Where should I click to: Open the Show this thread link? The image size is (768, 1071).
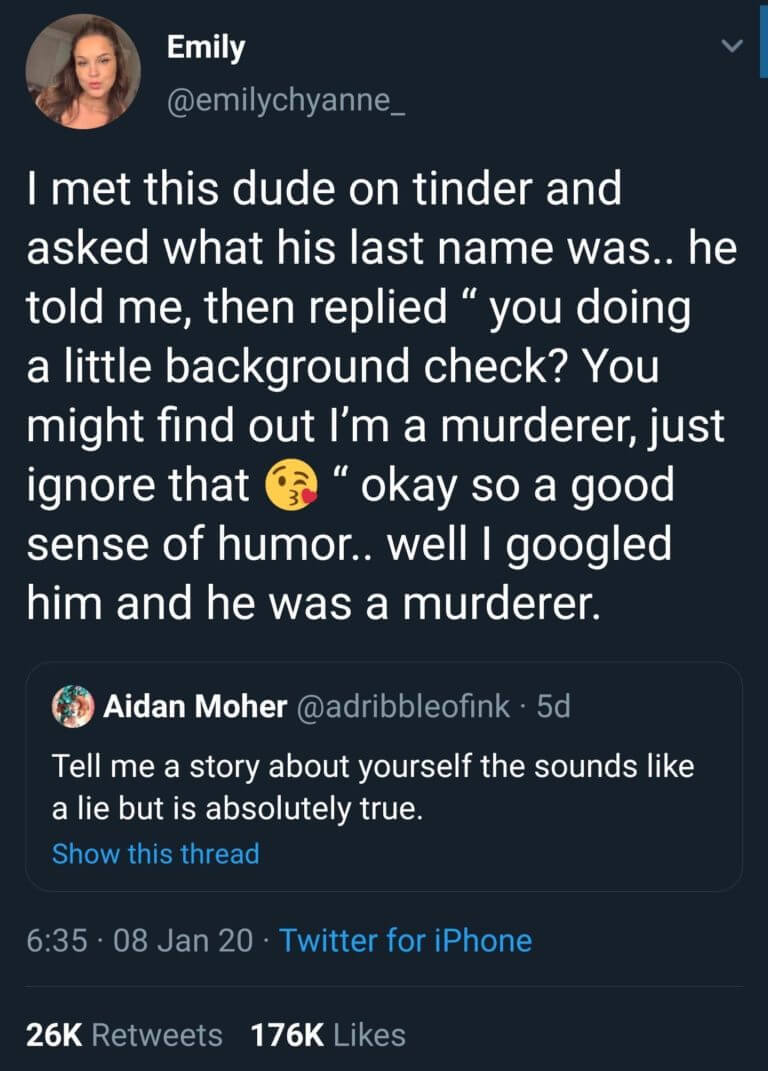tap(156, 854)
